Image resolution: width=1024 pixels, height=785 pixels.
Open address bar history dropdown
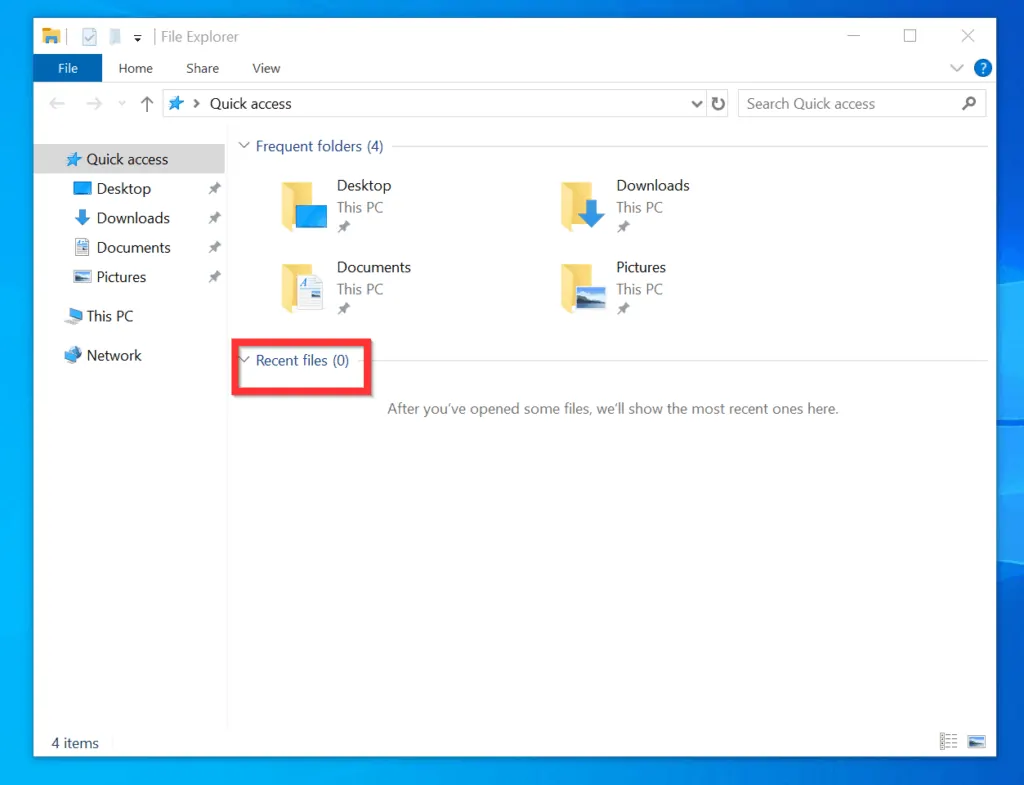coord(697,104)
